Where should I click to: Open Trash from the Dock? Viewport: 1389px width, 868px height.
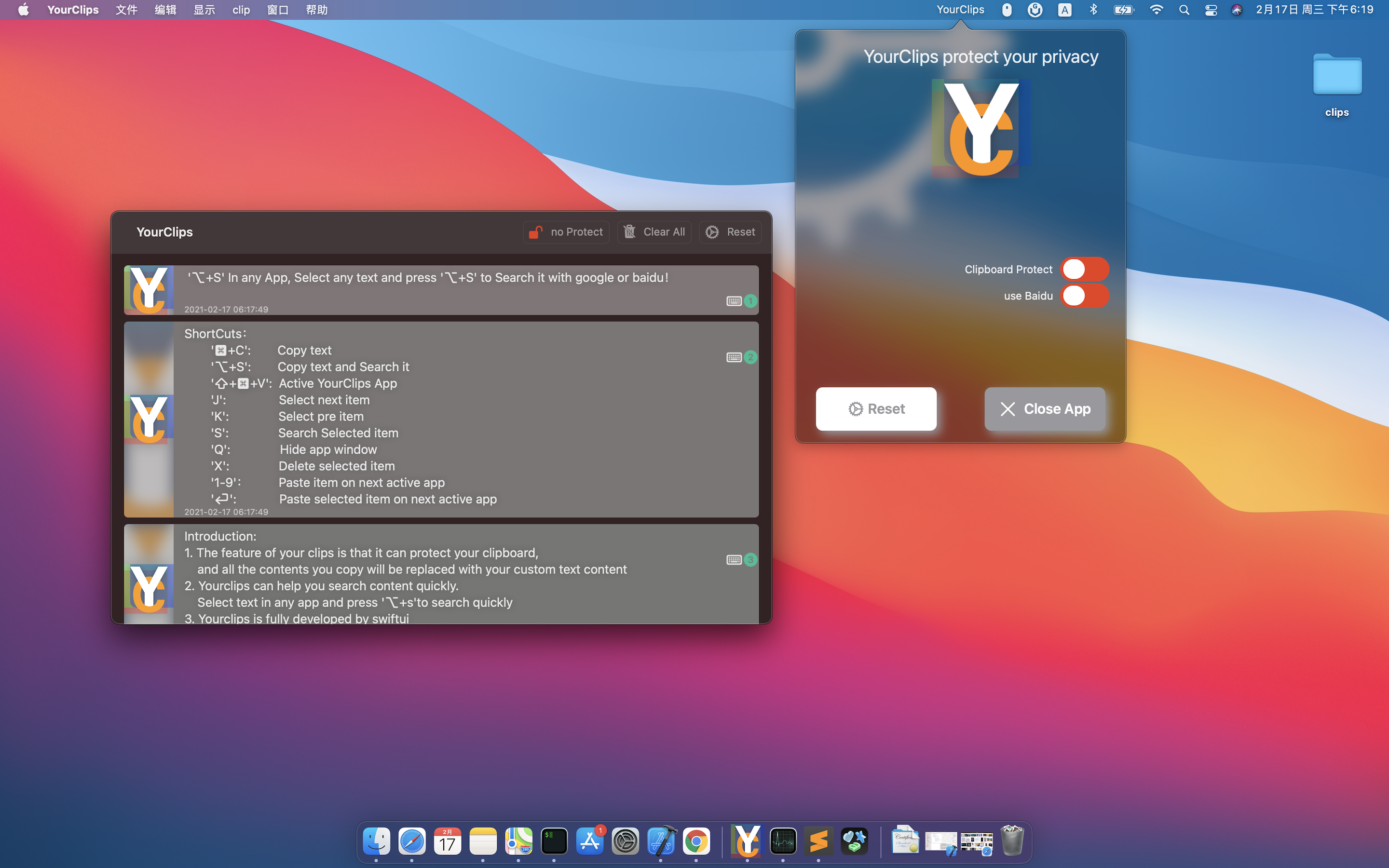point(1012,841)
